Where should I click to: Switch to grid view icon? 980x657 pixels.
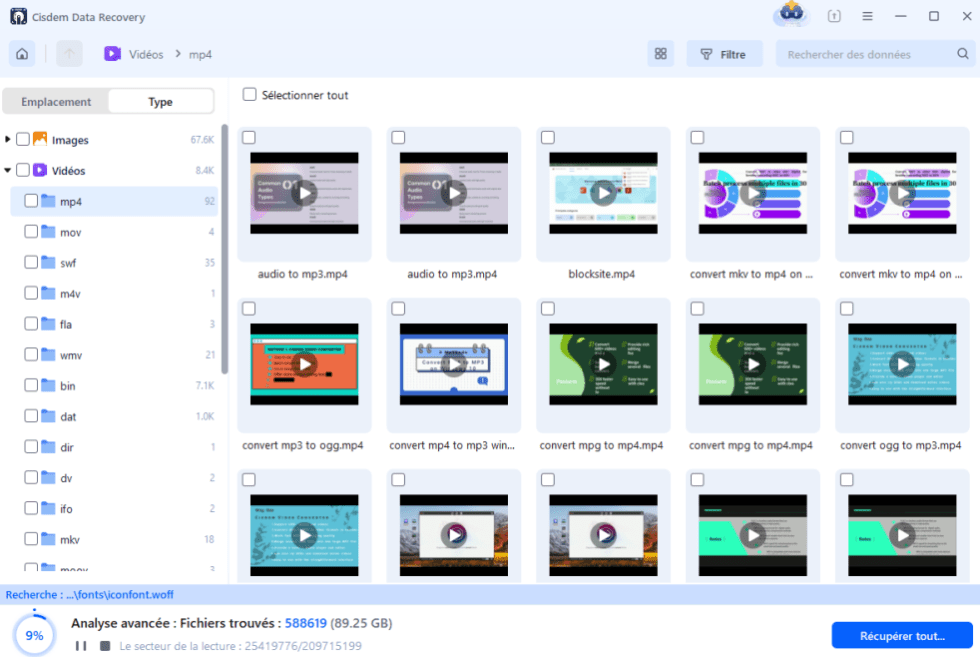pos(660,54)
